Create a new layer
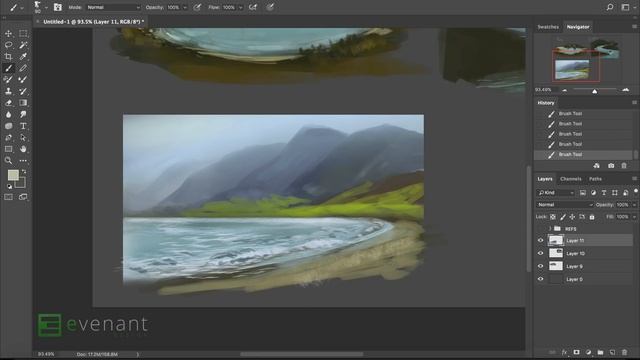640x360 pixels. [x=612, y=352]
